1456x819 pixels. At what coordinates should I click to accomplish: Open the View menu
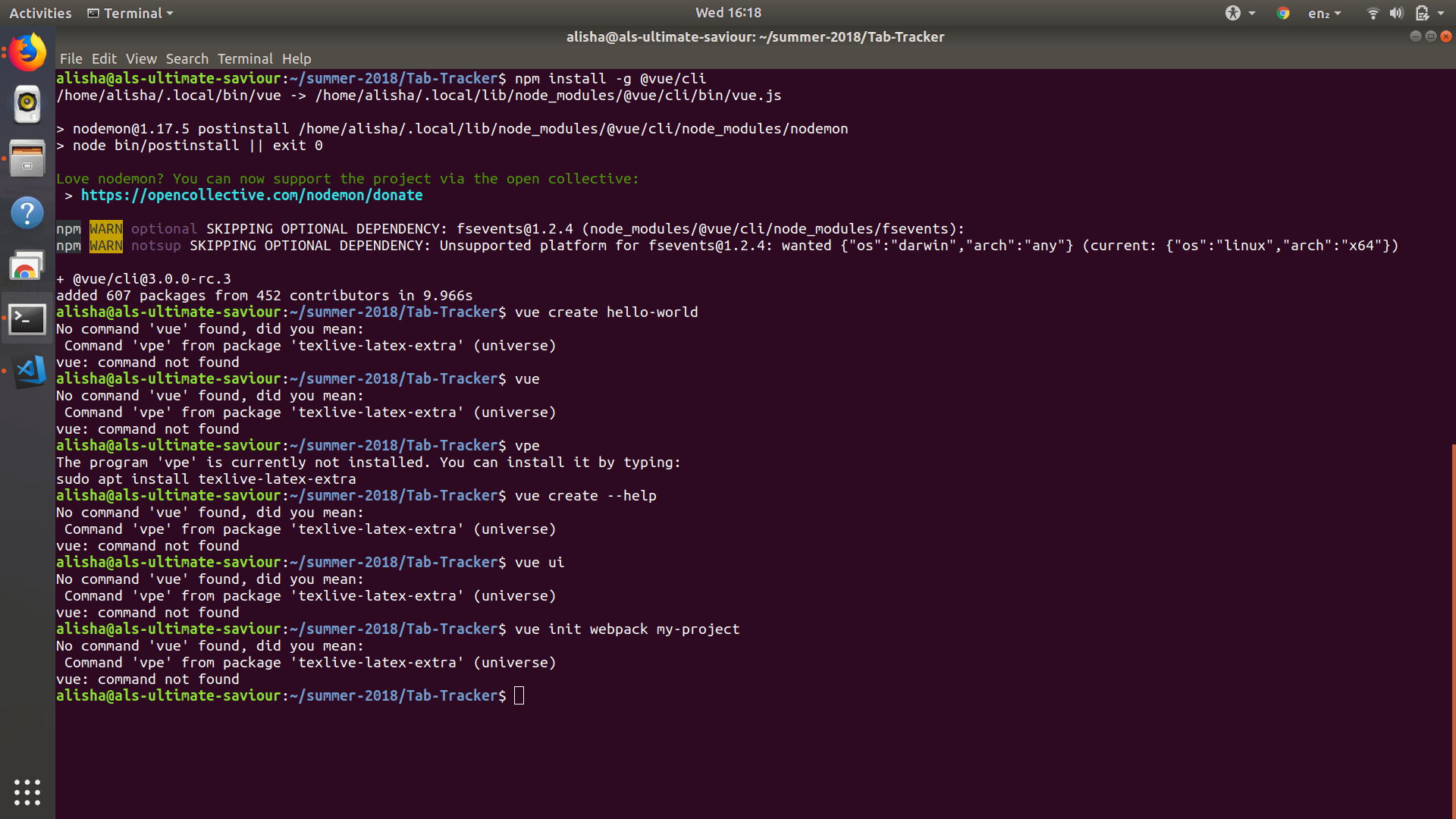(141, 58)
